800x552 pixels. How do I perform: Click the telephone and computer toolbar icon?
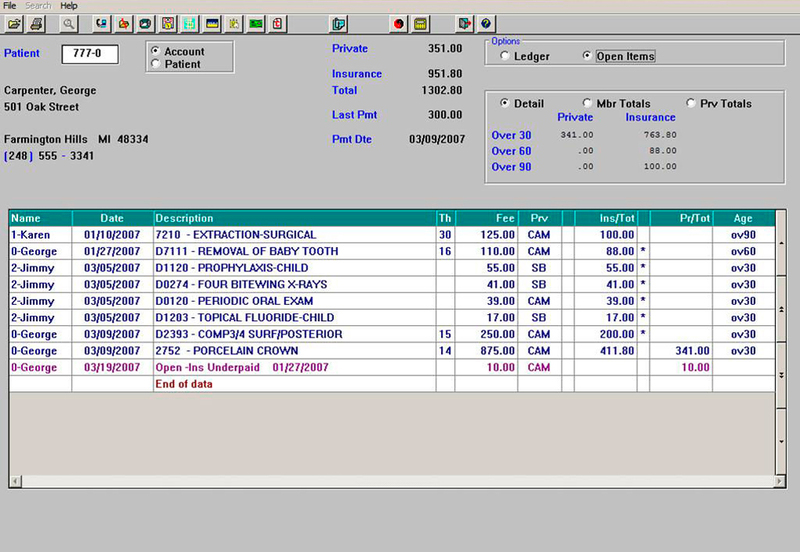(102, 24)
